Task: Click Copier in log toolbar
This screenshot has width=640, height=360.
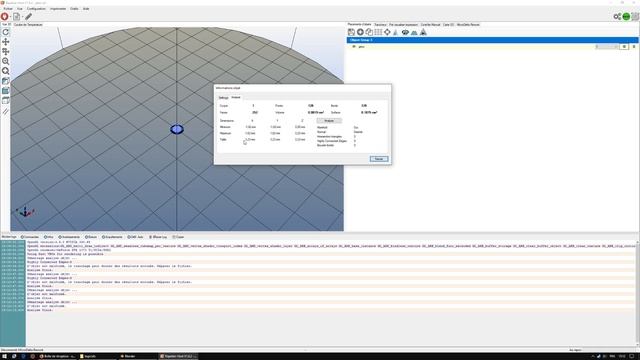Action: [x=178, y=237]
